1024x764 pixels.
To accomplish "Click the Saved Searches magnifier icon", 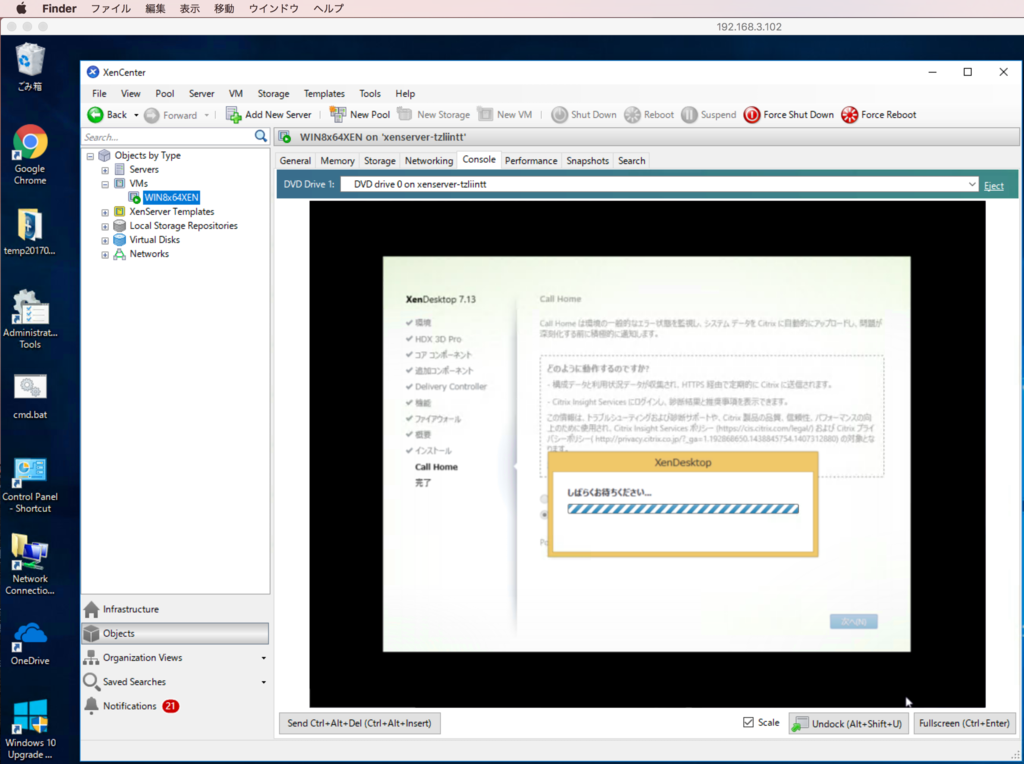I will tap(91, 682).
